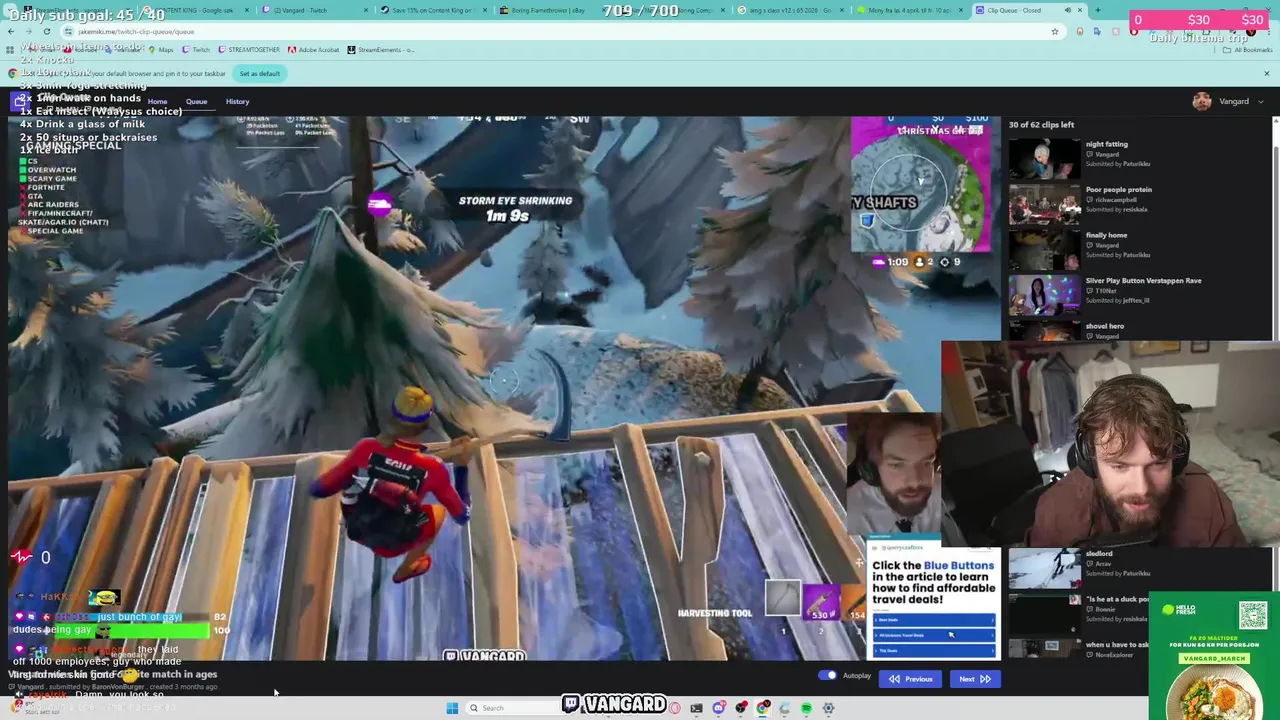Open the 'Silver Play Button Verstappen Rave' clip
1280x720 pixels.
(x=1143, y=281)
